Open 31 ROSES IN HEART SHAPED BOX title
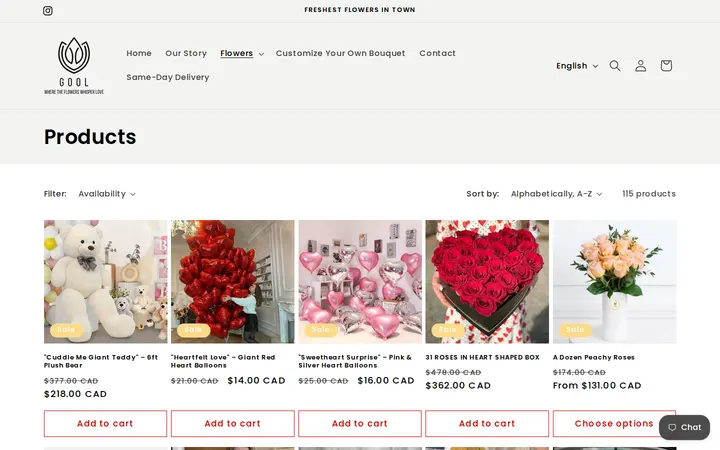720x450 pixels. click(483, 357)
